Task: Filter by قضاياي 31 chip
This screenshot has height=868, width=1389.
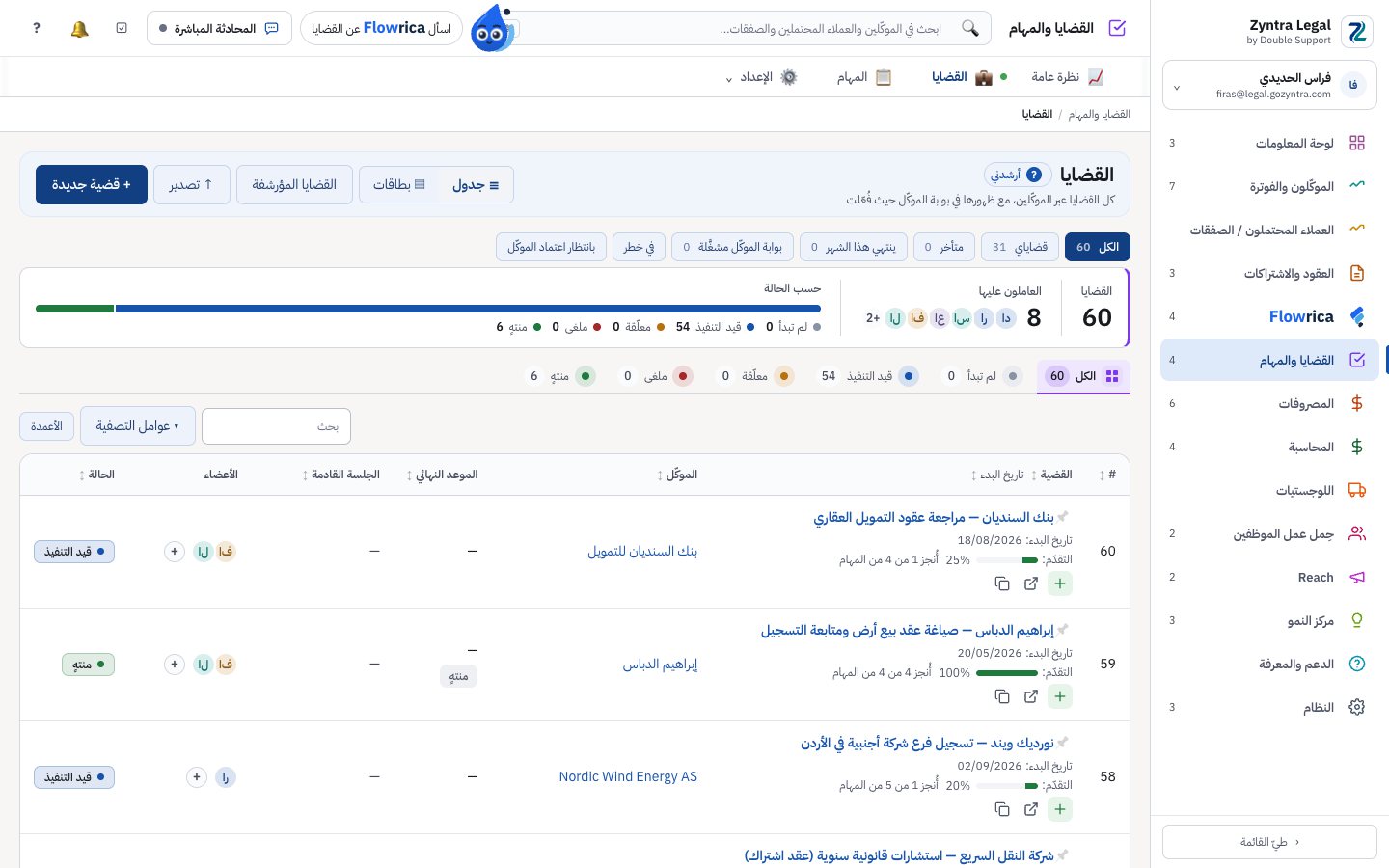Action: (1021, 247)
